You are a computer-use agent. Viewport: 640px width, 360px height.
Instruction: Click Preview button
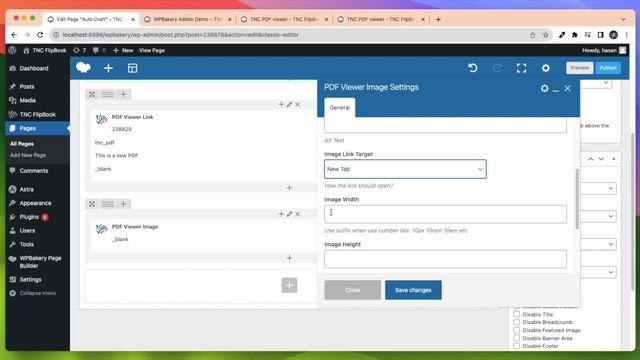pos(580,68)
